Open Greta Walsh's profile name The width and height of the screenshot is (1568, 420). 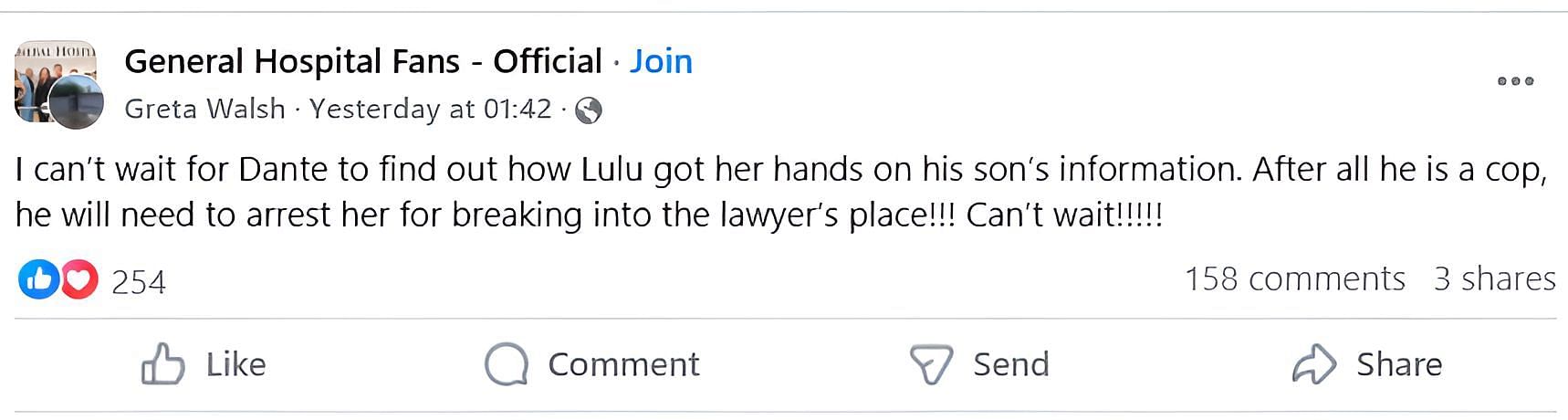pos(204,109)
